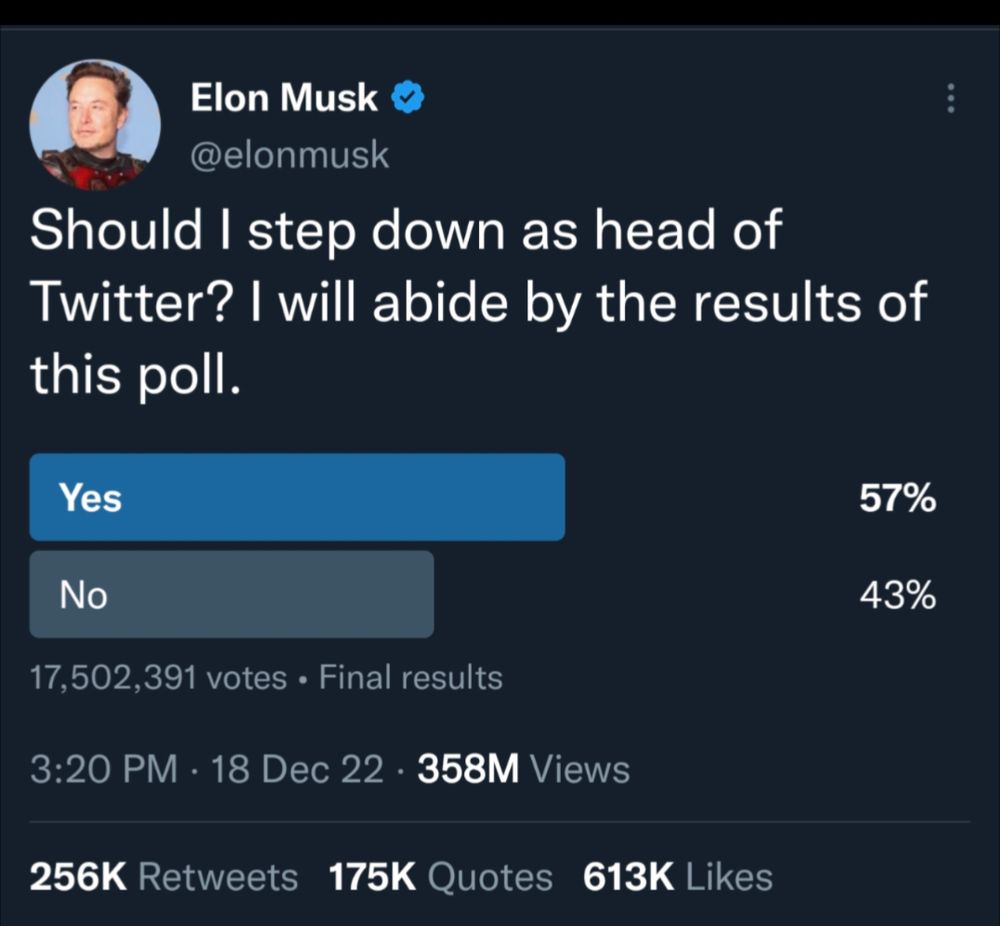Image resolution: width=1000 pixels, height=926 pixels.
Task: Click the 3:20 PM timestamp
Action: pyautogui.click(x=105, y=769)
